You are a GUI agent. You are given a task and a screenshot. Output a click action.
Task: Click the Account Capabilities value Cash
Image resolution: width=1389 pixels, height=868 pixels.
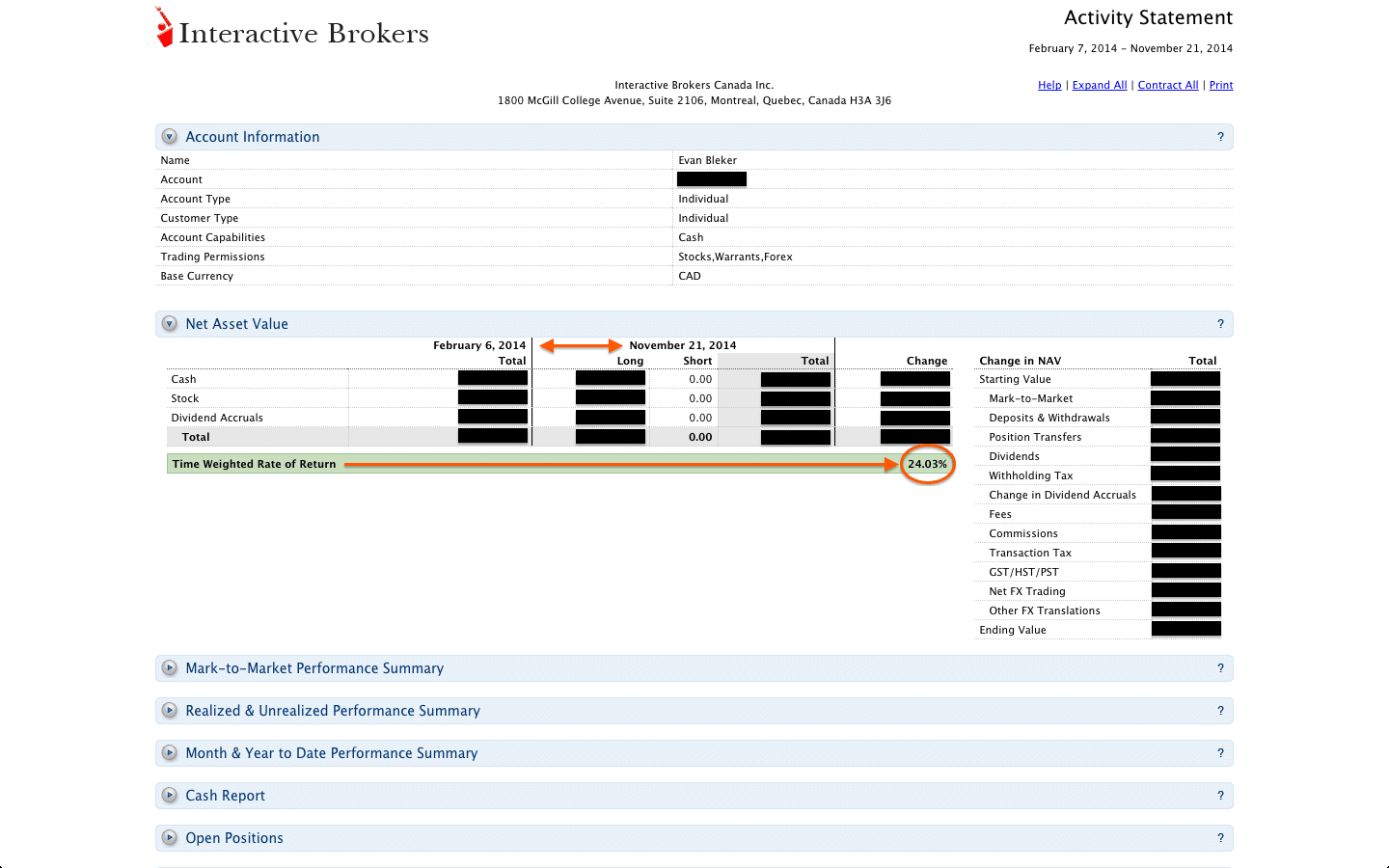click(691, 237)
